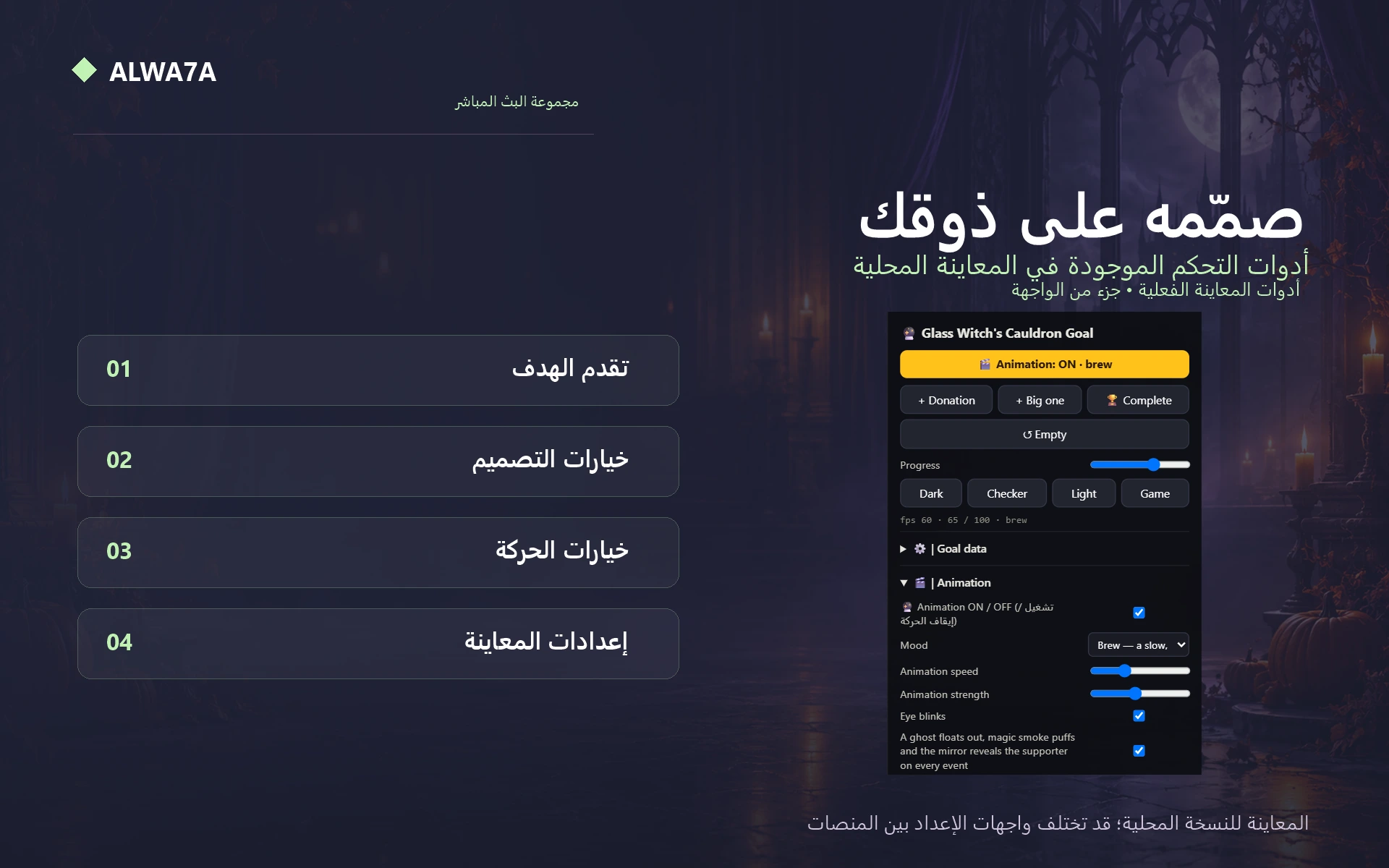Open card 02 خيارات التصميم

point(378,461)
